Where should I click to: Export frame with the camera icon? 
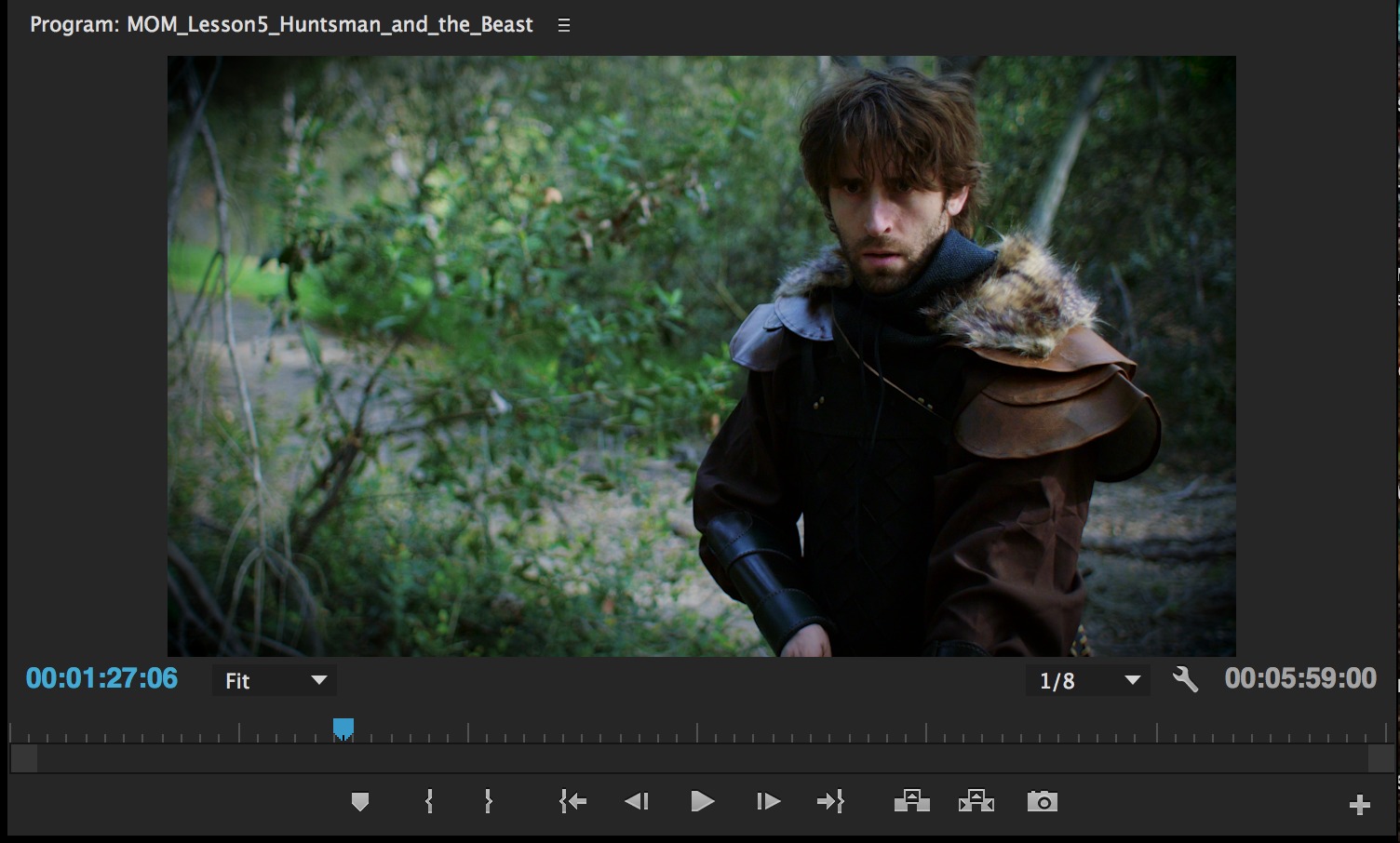[x=1043, y=801]
